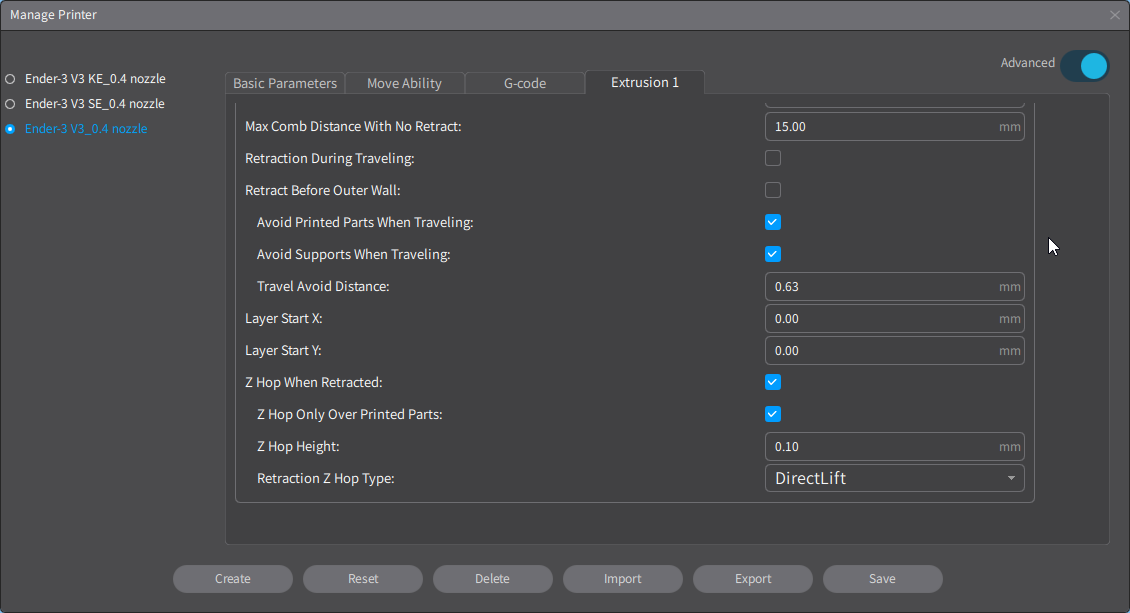Go to the G-code tab
The width and height of the screenshot is (1130, 613).
click(525, 83)
